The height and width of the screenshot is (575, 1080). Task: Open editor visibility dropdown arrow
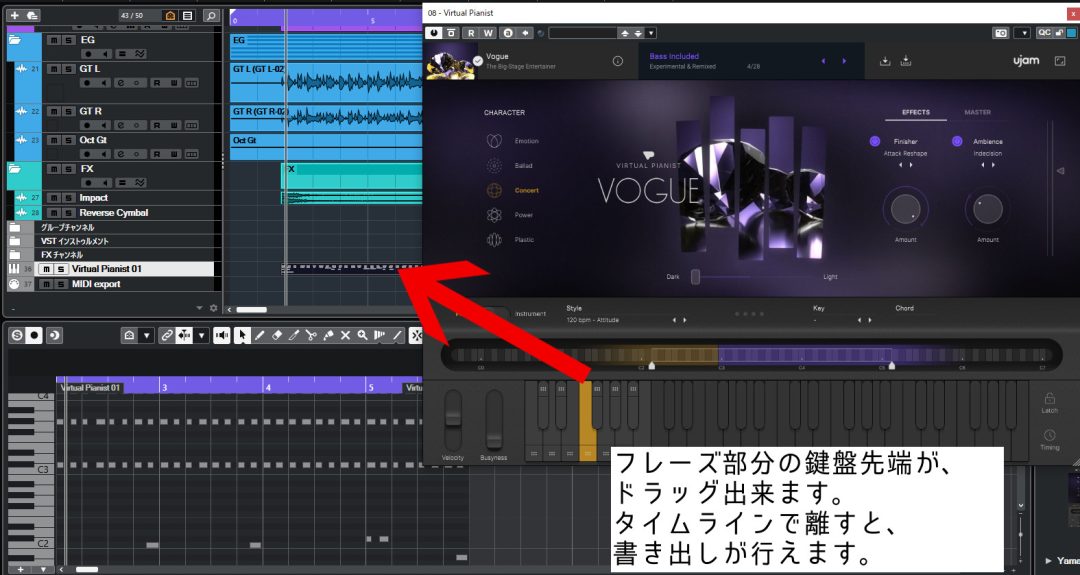click(x=147, y=335)
